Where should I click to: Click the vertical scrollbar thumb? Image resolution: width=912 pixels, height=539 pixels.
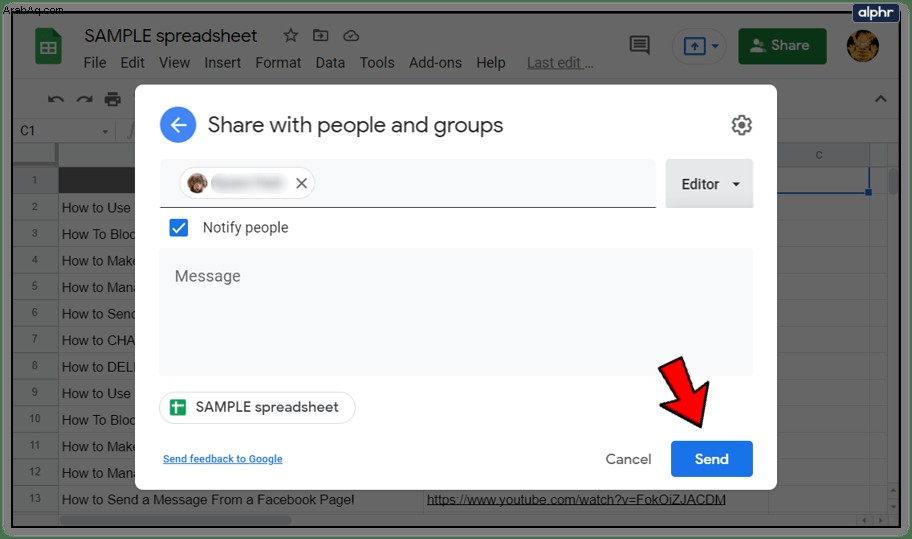[x=895, y=181]
